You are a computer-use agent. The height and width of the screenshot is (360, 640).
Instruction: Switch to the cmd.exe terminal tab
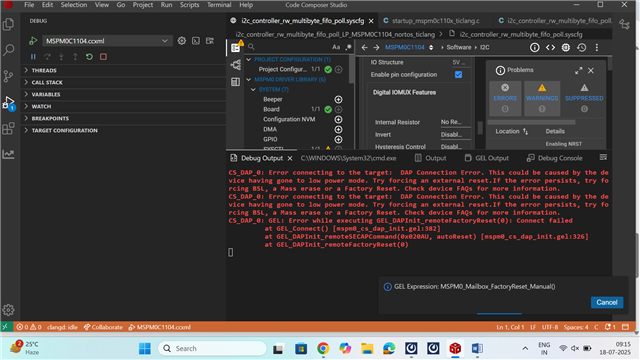[x=348, y=158]
